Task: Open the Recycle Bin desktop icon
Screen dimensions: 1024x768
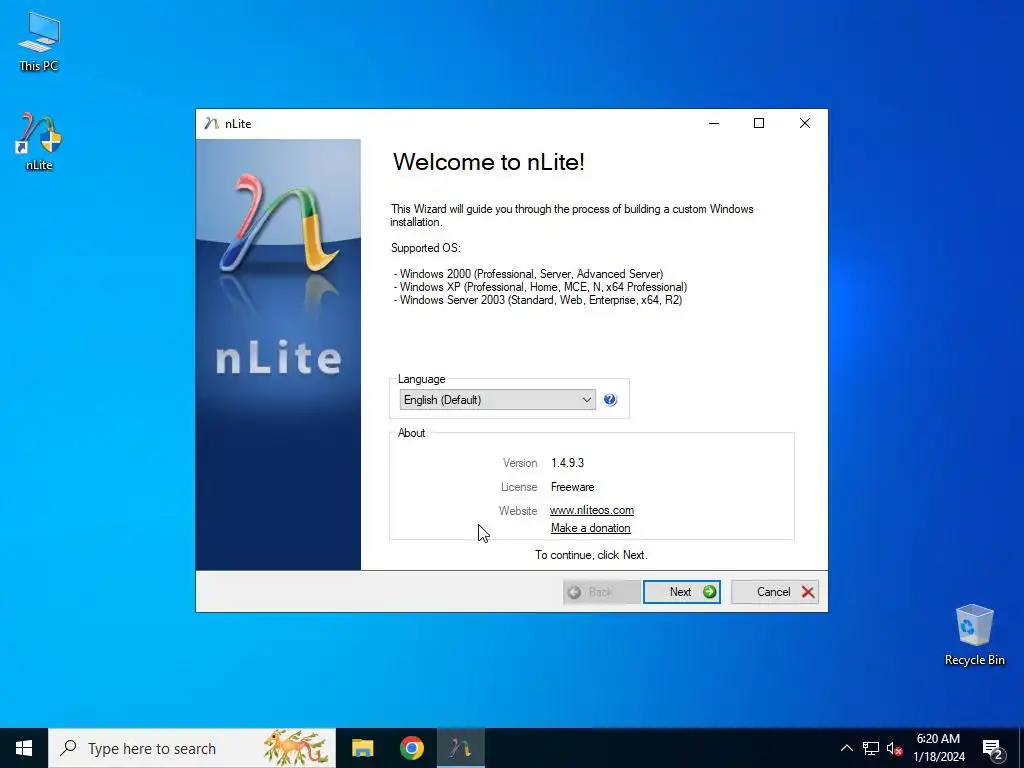Action: pos(974,635)
